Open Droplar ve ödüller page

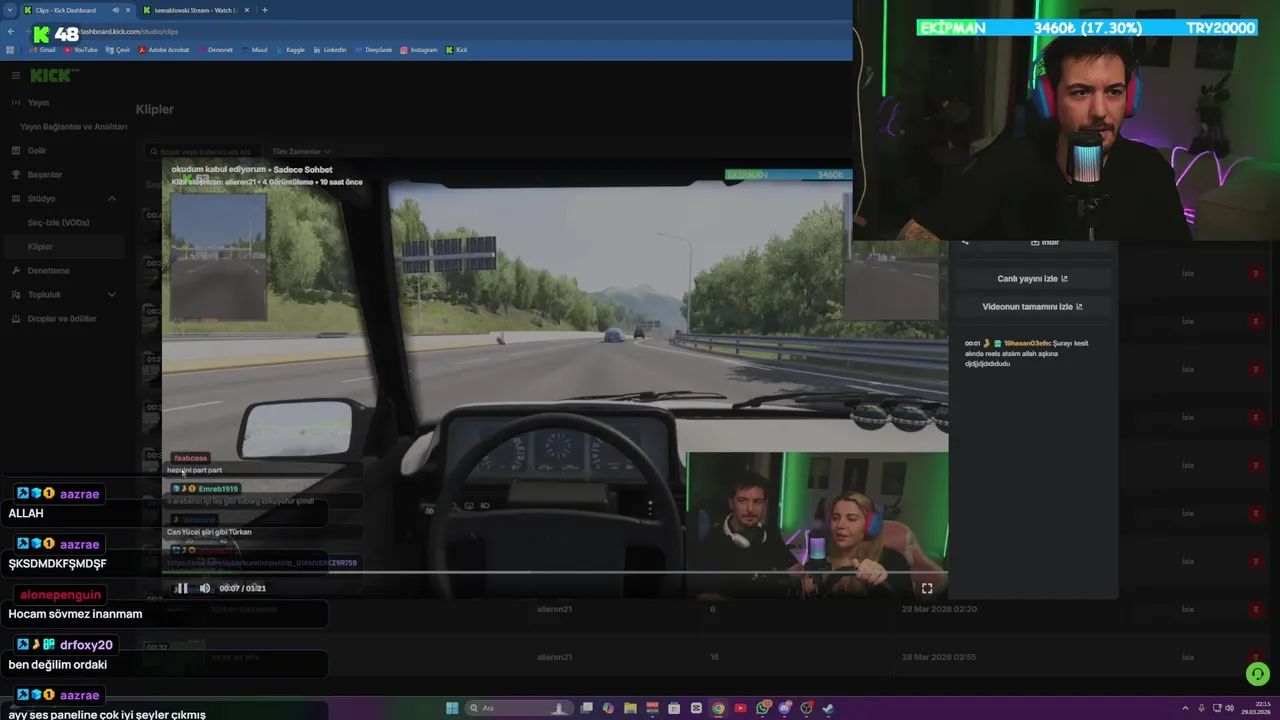pos(62,319)
